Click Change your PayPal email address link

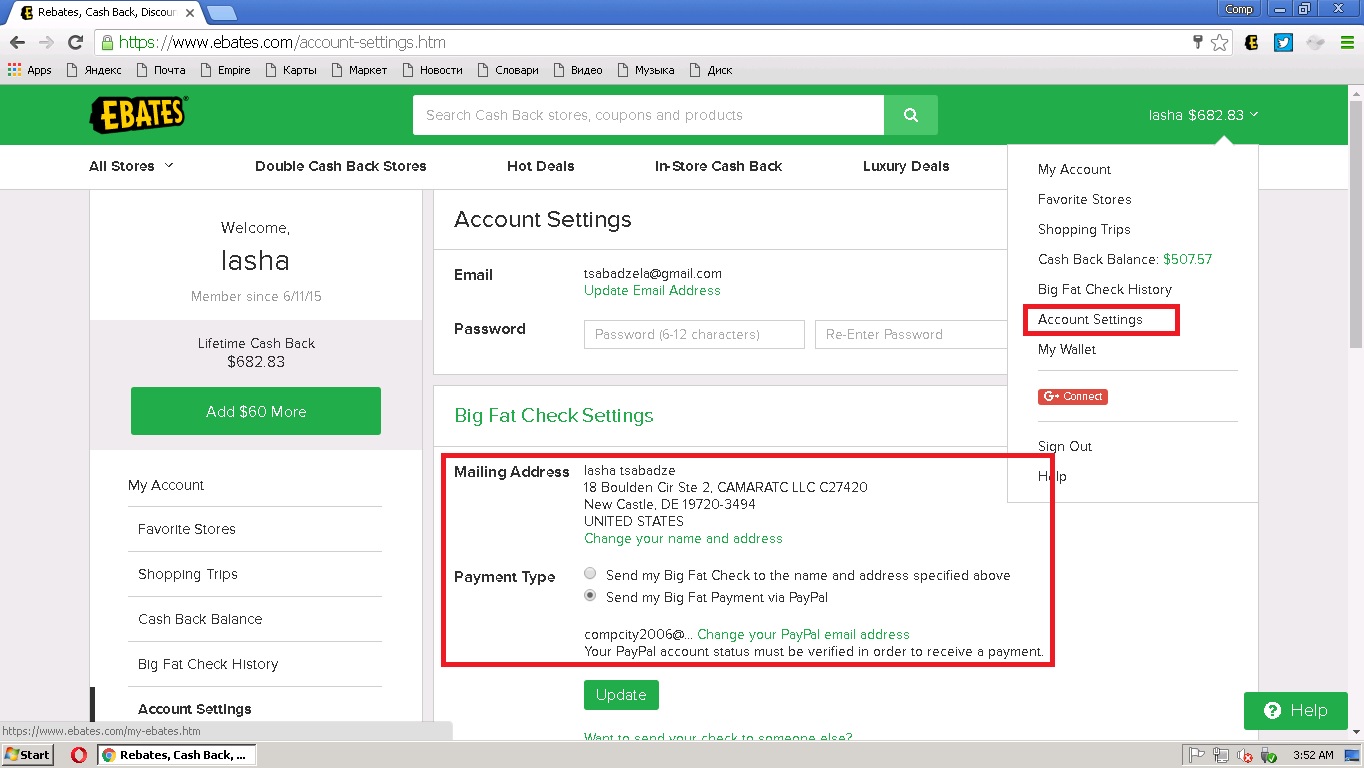[803, 635]
